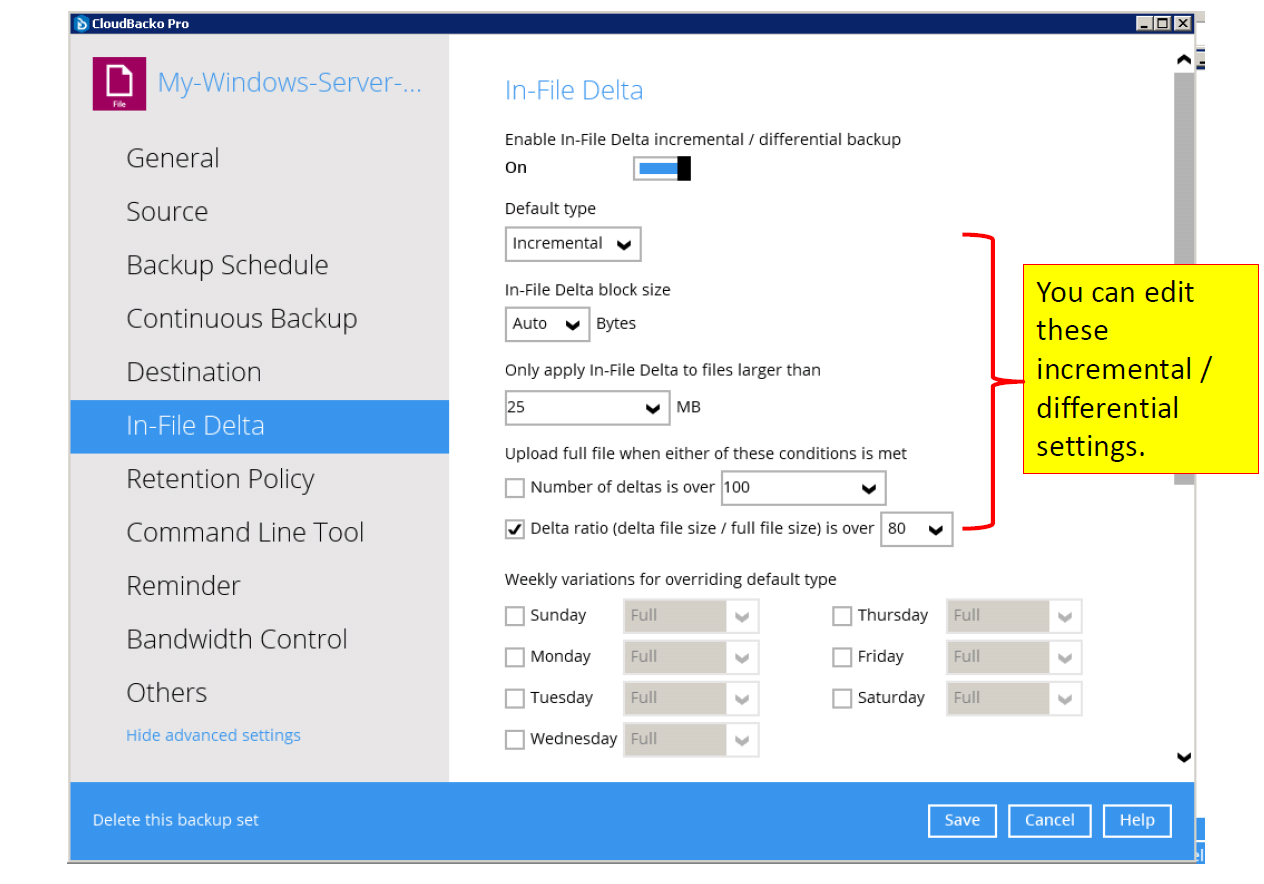Enable the Wednesday override checkbox

515,739
